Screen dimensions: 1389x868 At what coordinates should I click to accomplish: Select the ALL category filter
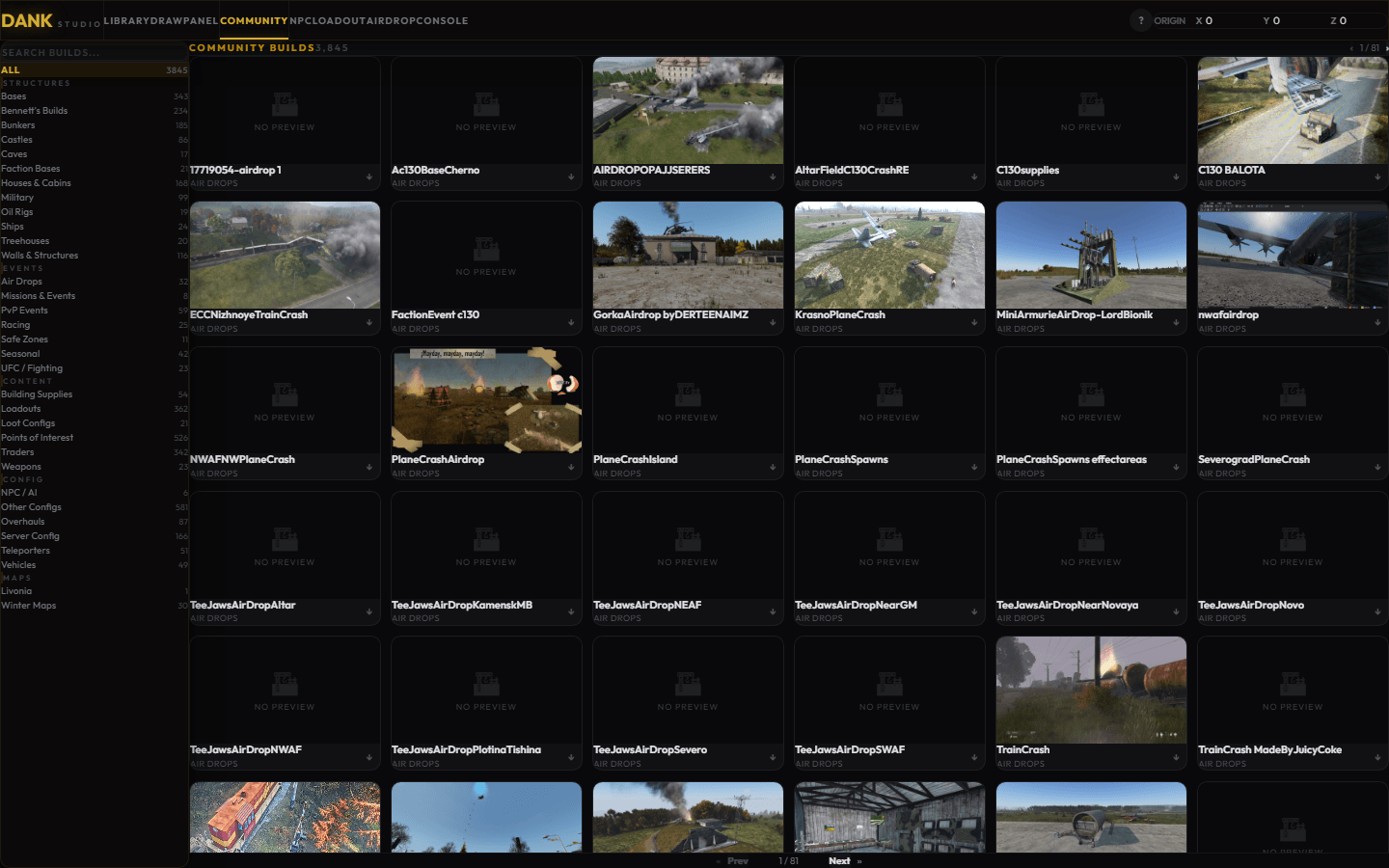tap(95, 69)
